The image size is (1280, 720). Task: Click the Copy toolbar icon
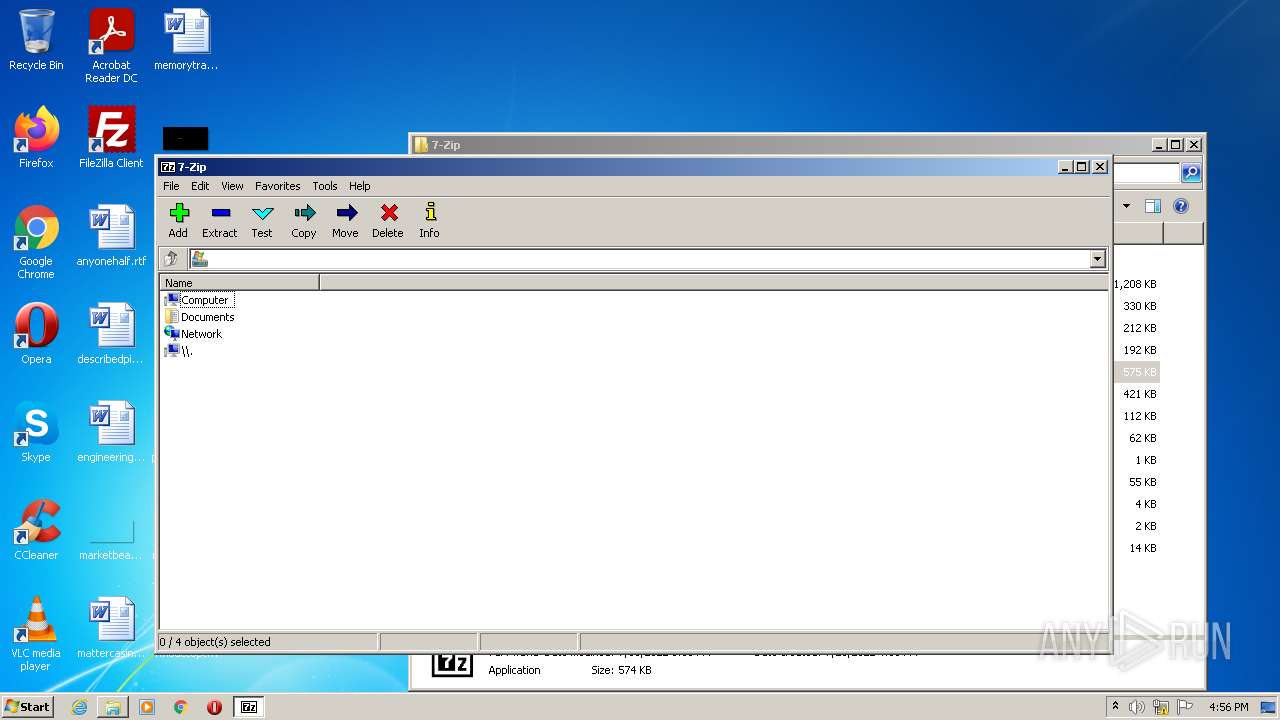pyautogui.click(x=304, y=220)
